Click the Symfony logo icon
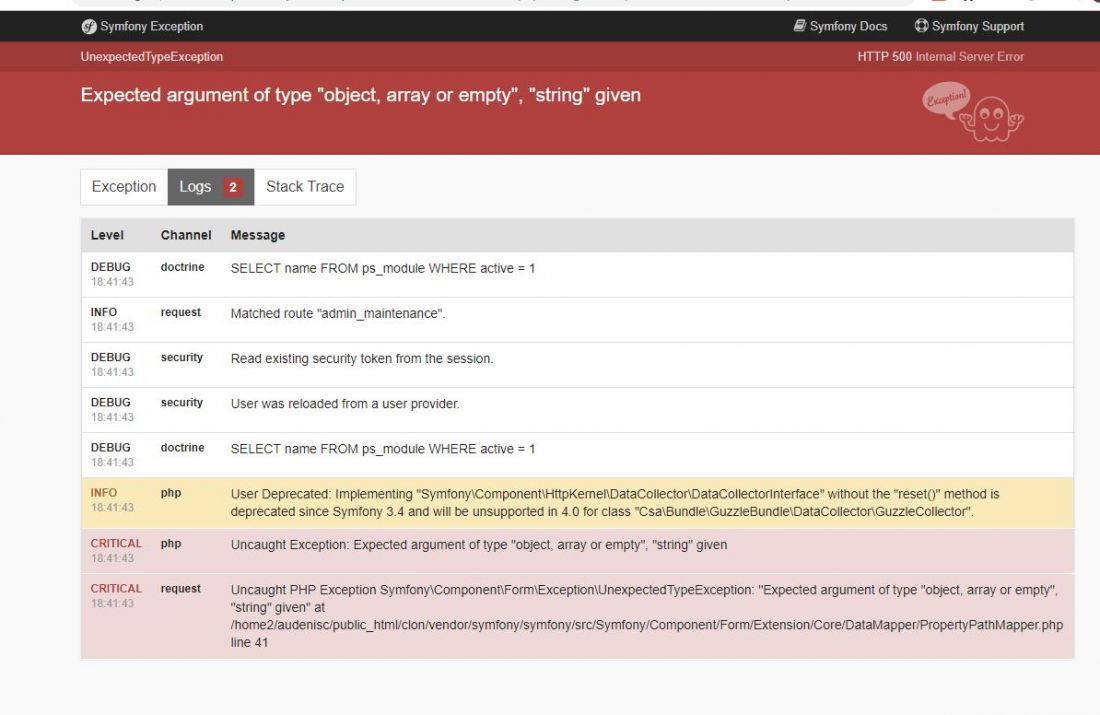The height and width of the screenshot is (715, 1100). coord(88,27)
